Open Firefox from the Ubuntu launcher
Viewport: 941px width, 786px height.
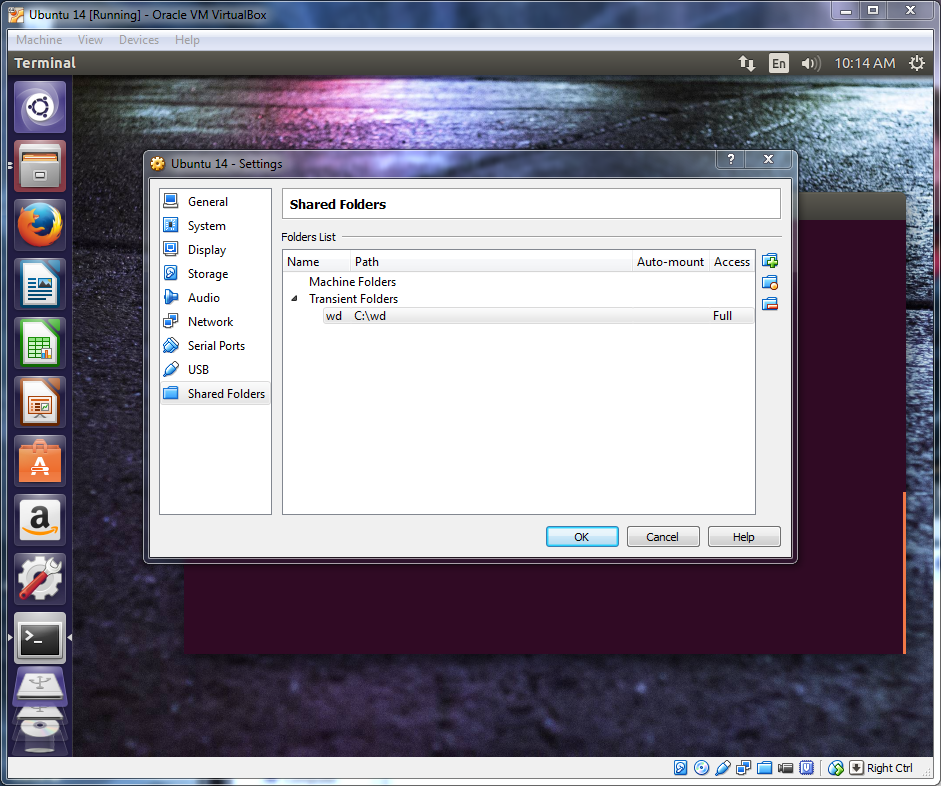[x=39, y=225]
